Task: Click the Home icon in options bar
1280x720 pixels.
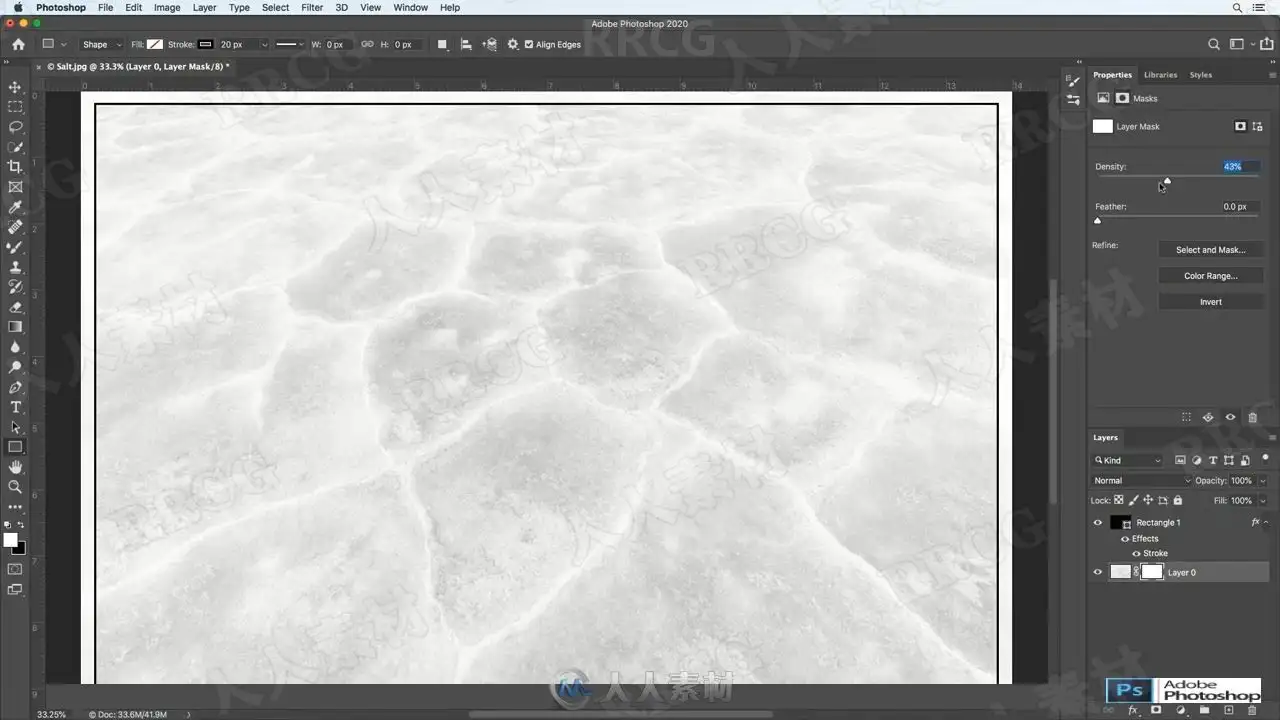Action: pos(18,44)
